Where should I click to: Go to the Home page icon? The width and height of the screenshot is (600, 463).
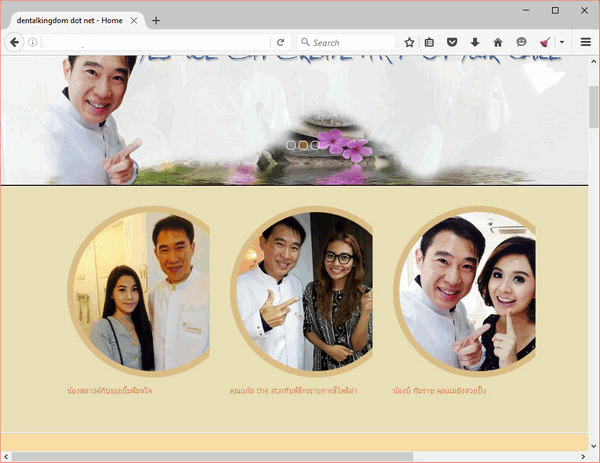coord(498,43)
